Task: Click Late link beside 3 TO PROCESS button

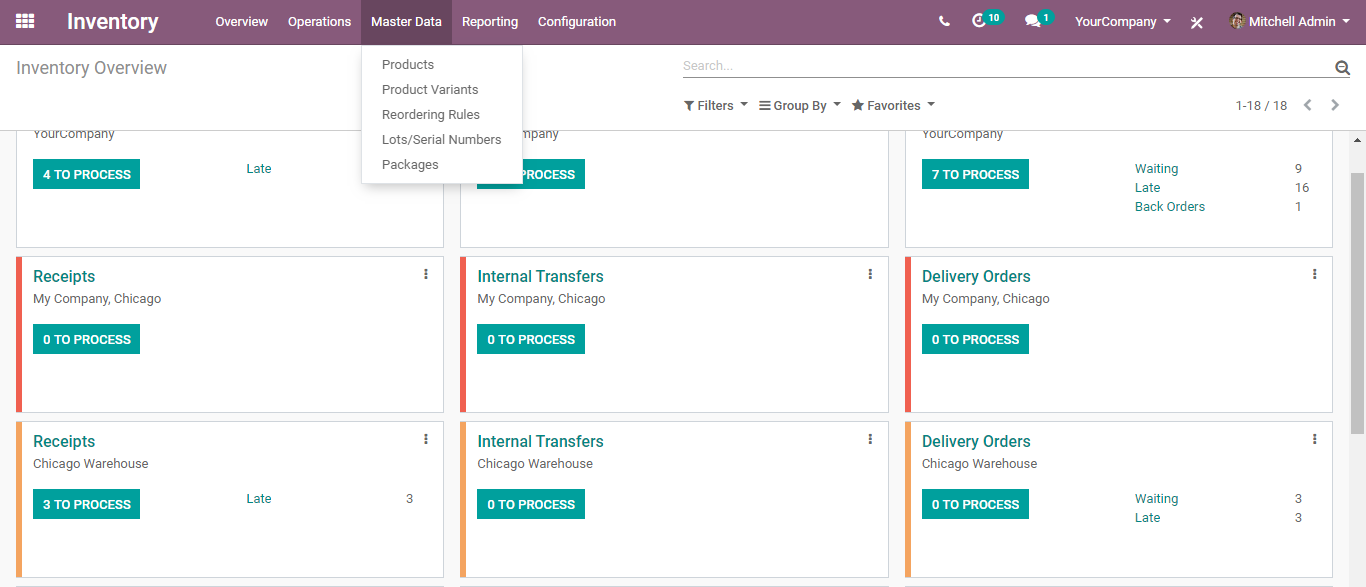Action: [259, 499]
